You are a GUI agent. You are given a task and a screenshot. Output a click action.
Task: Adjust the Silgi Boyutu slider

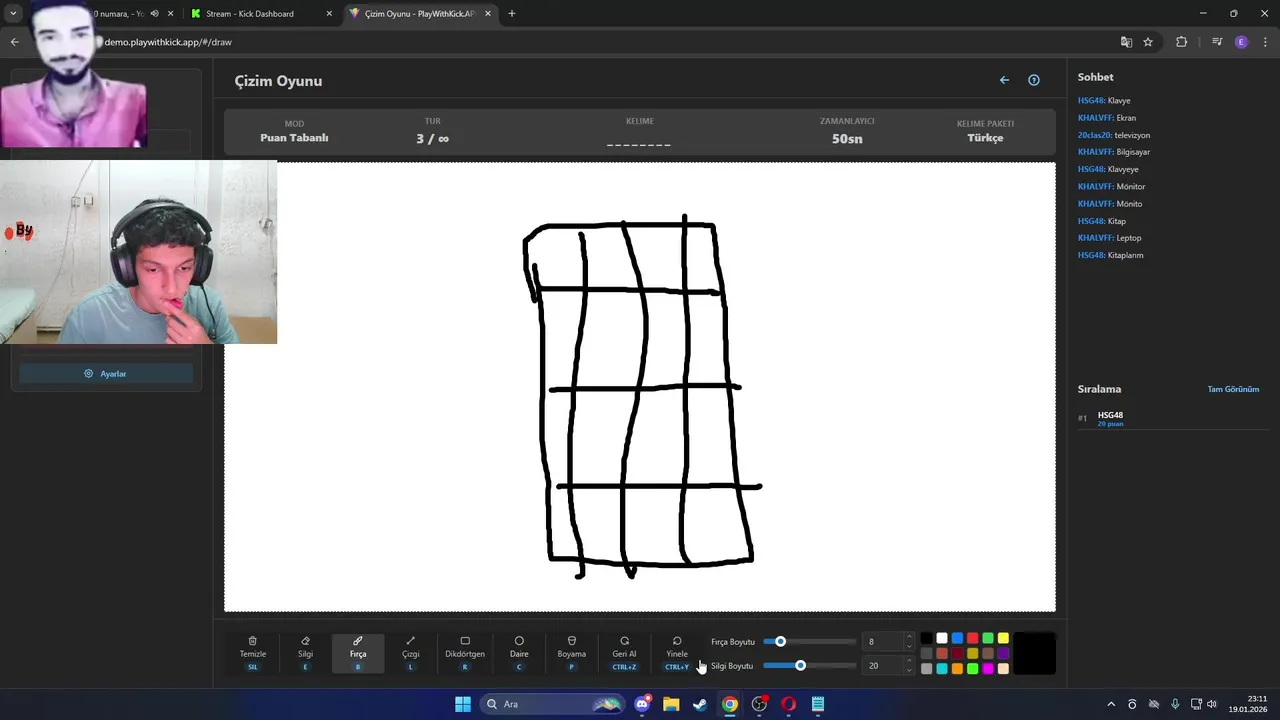pos(809,665)
